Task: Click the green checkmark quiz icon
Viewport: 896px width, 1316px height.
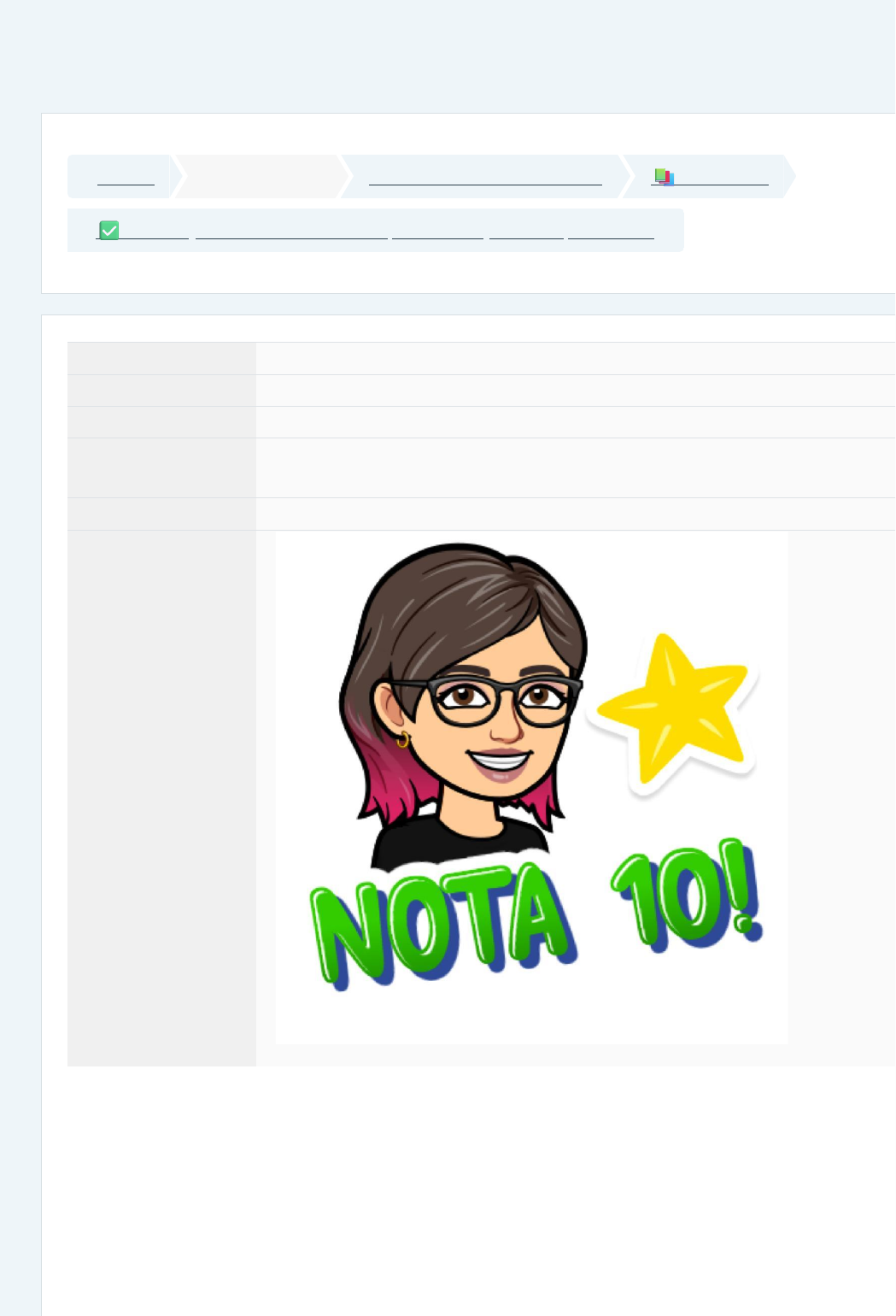Action: pyautogui.click(x=109, y=231)
